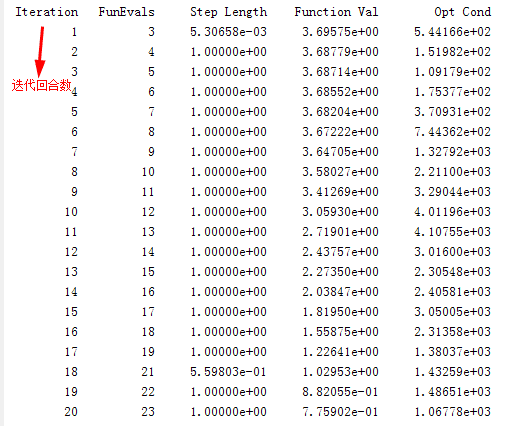Click Opt Cond value 7.44362e+02
This screenshot has width=521, height=426.
452,132
